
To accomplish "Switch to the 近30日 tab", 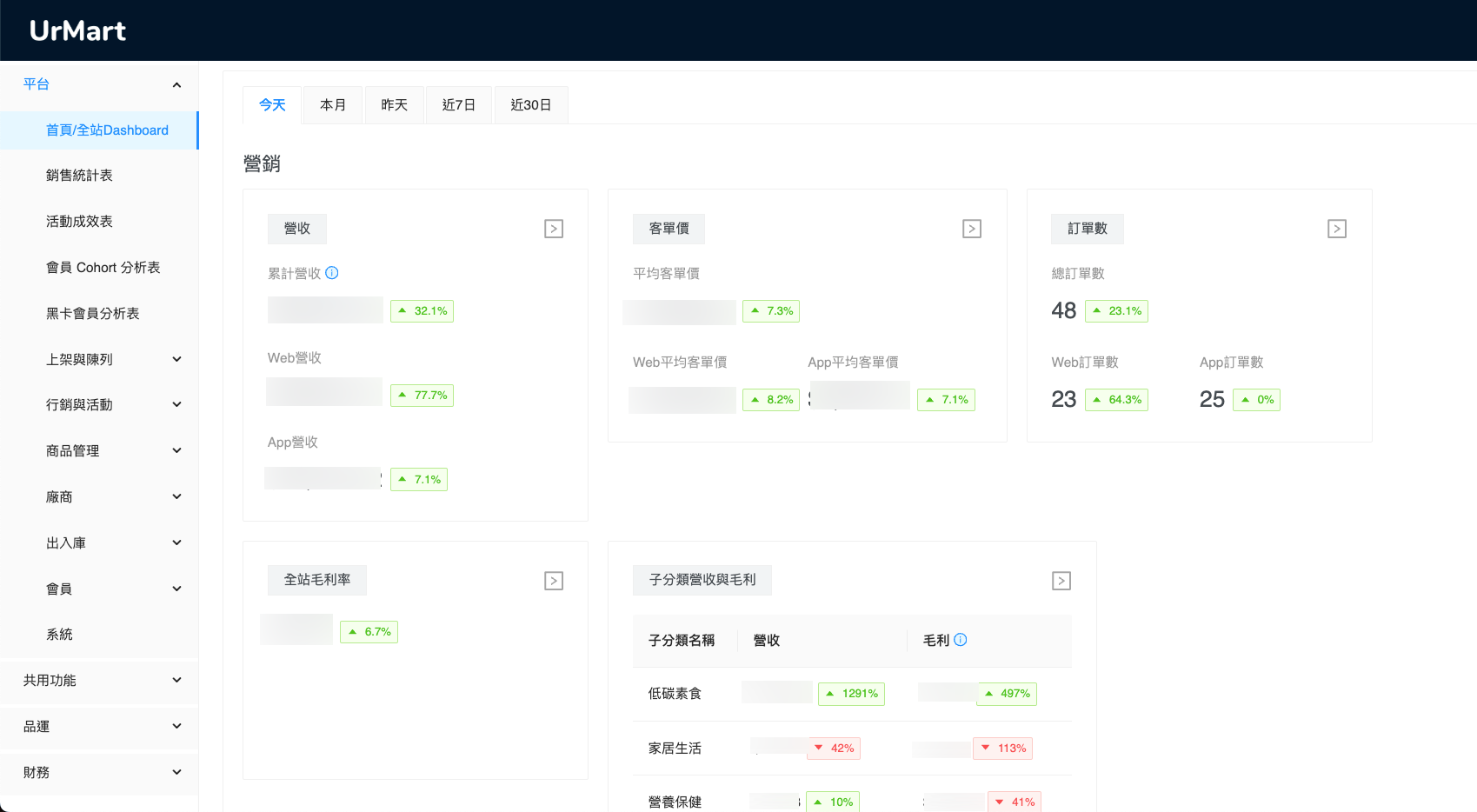I will 531,104.
